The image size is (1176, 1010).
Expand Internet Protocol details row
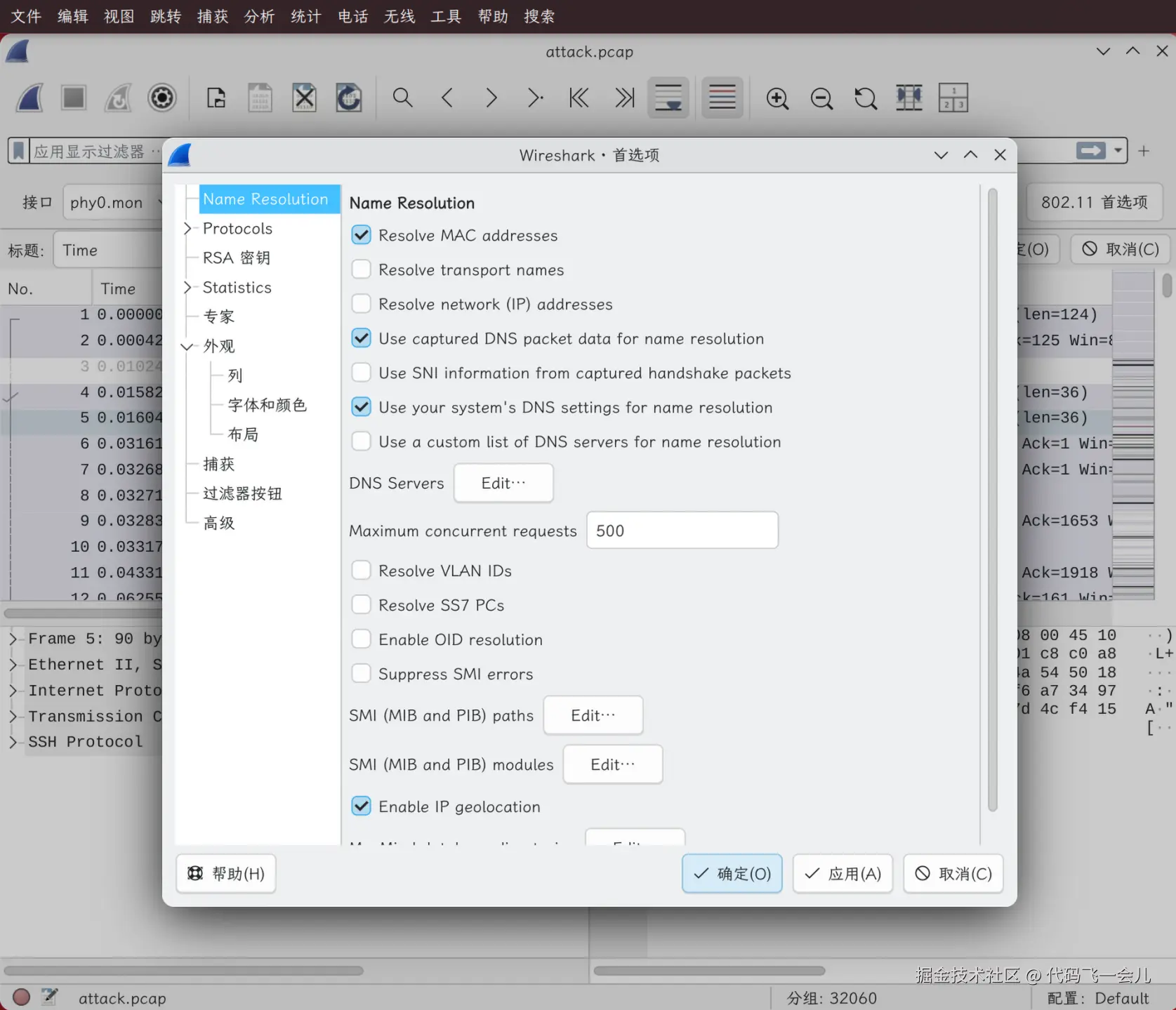(13, 690)
